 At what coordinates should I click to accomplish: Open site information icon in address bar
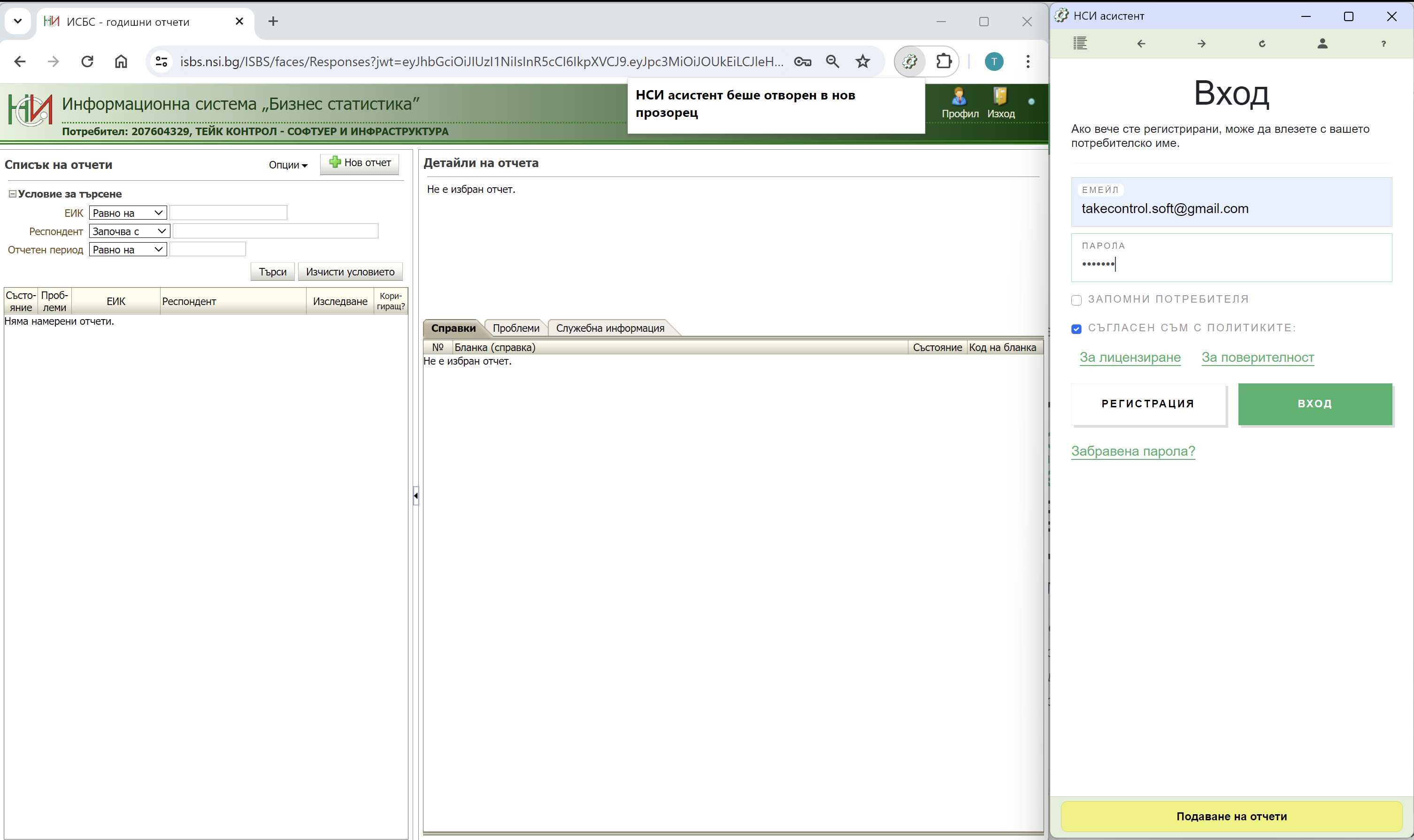(x=161, y=61)
